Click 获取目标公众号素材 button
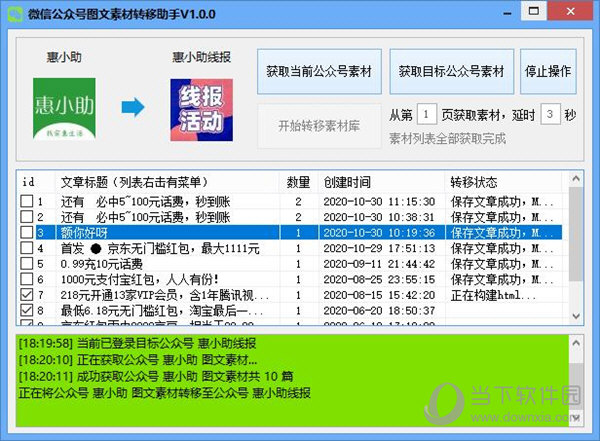The width and height of the screenshot is (600, 441). point(452,71)
